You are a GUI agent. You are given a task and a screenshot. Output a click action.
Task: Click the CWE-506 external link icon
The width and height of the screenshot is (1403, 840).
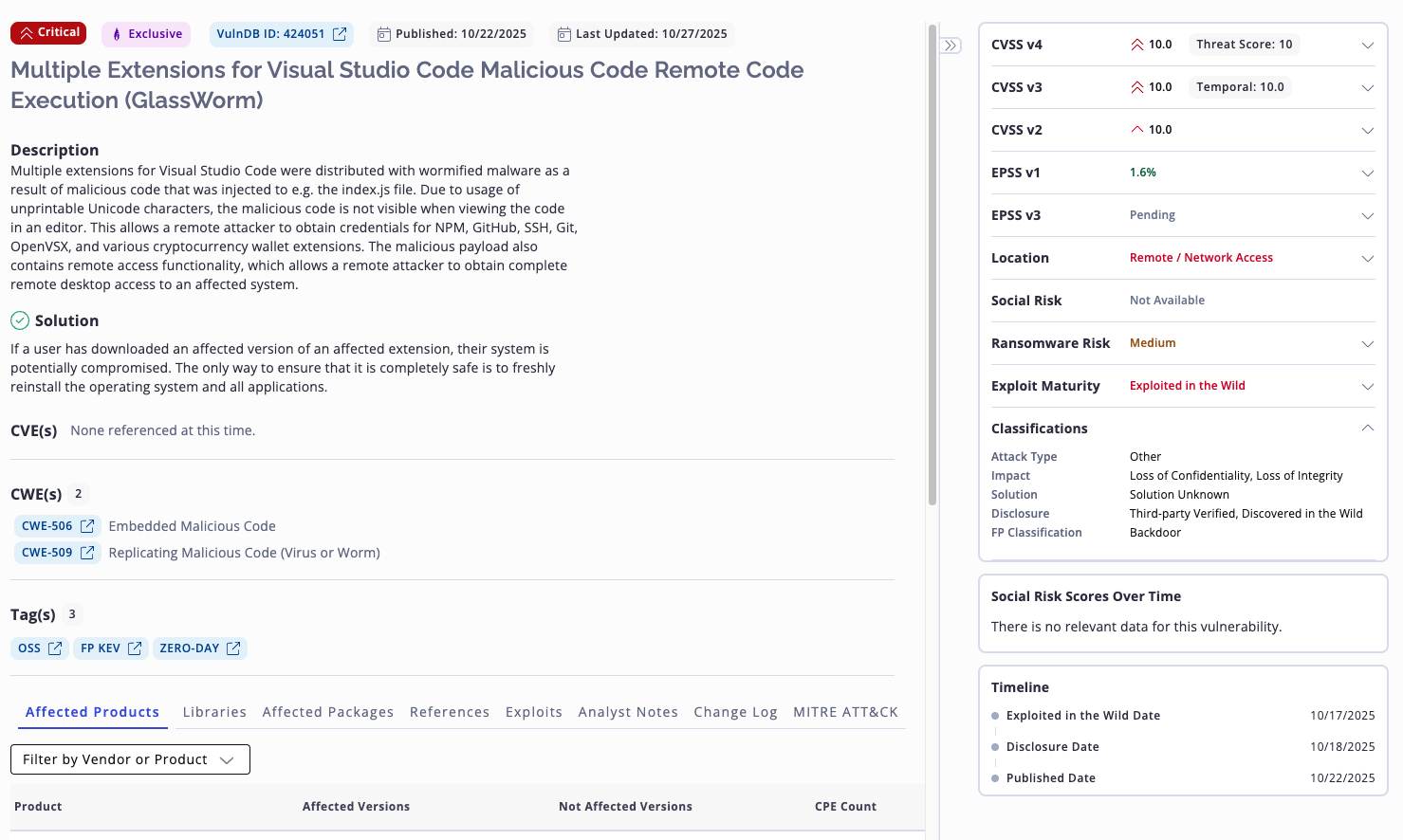point(87,526)
